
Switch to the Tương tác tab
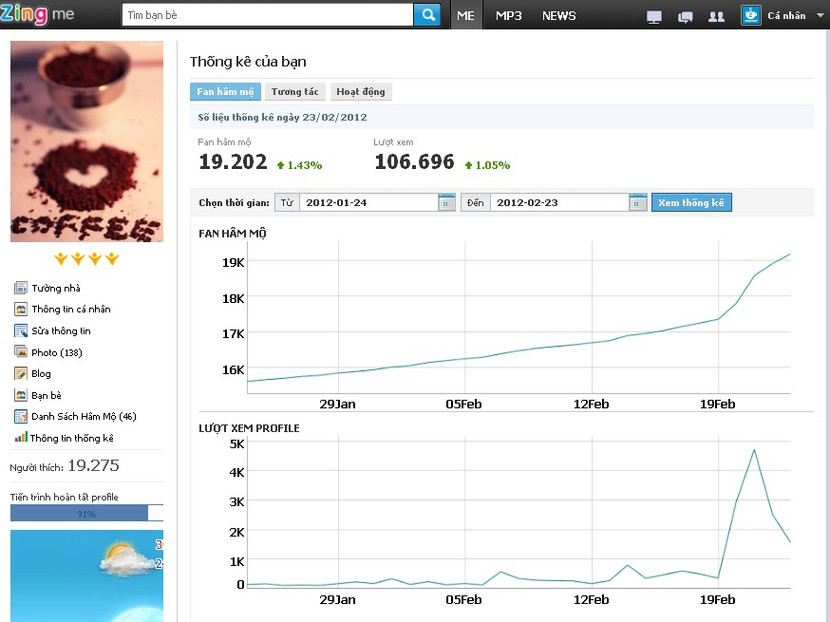click(x=295, y=92)
